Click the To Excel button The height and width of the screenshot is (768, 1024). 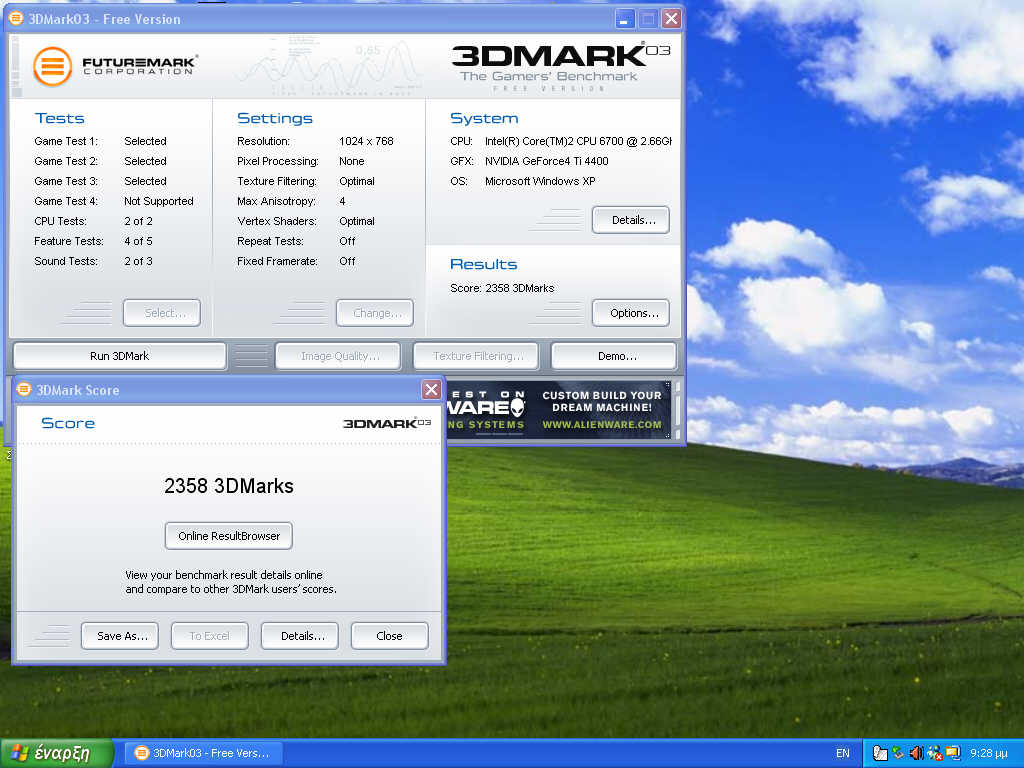(x=210, y=636)
